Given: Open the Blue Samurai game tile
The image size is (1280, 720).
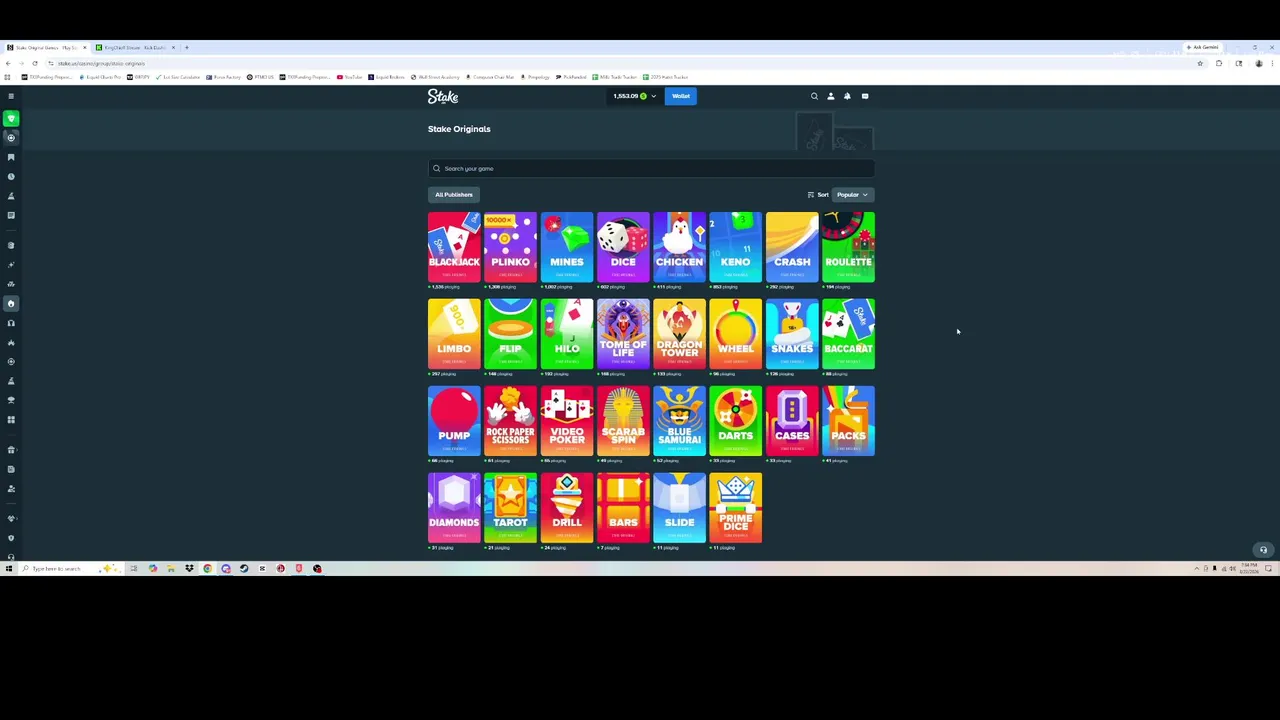Looking at the screenshot, I should pos(679,420).
